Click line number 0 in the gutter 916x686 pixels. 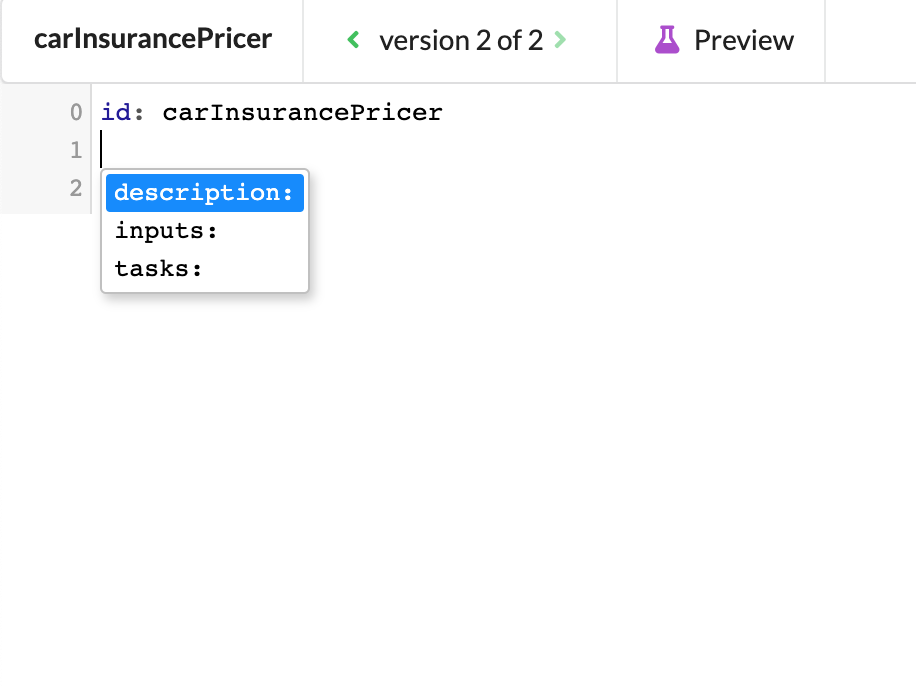(x=76, y=112)
